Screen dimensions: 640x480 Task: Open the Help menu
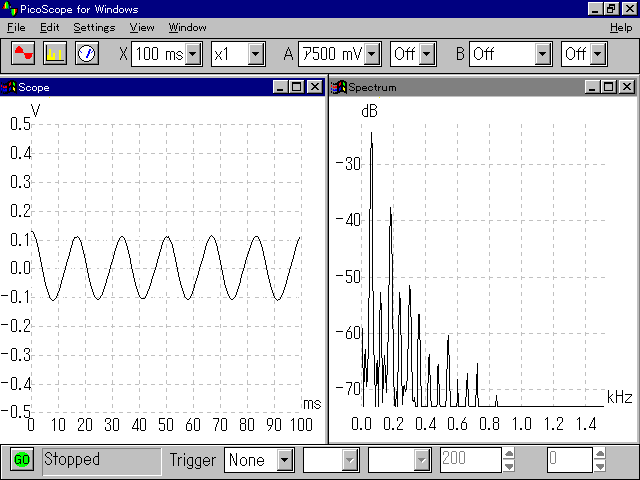pos(620,27)
